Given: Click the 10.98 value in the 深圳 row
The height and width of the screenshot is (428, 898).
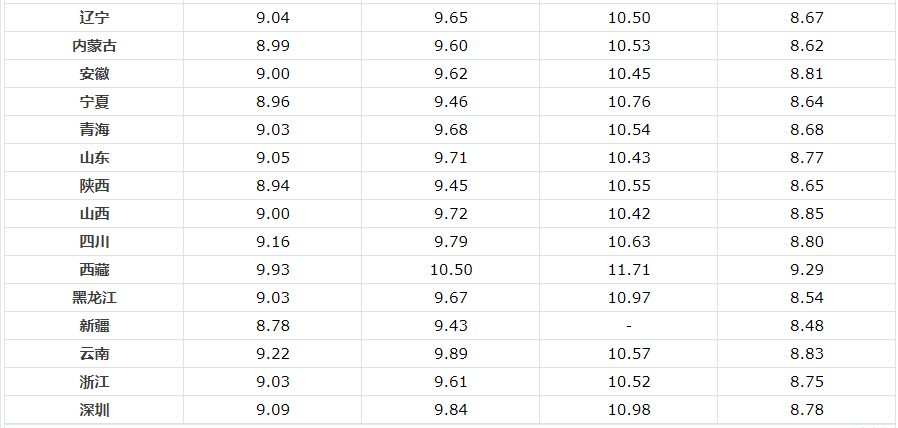Looking at the screenshot, I should click(628, 410).
